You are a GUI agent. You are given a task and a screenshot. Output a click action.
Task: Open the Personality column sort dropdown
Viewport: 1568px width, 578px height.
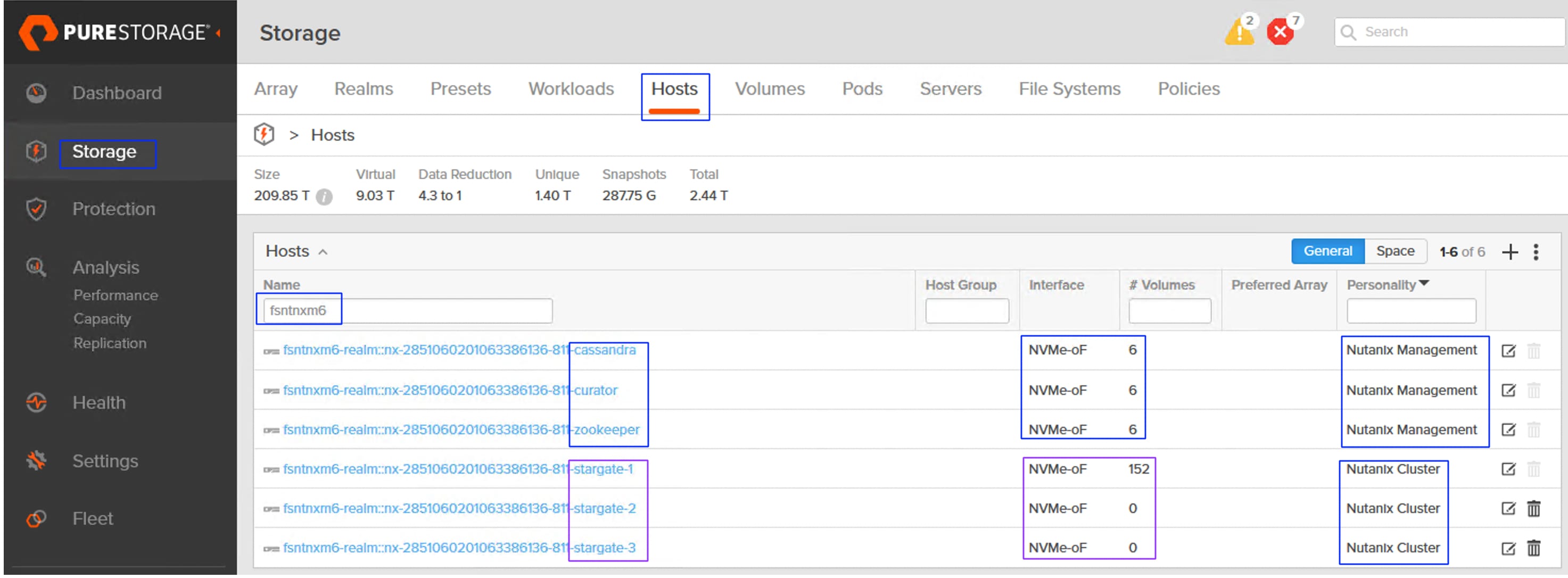coord(1424,284)
